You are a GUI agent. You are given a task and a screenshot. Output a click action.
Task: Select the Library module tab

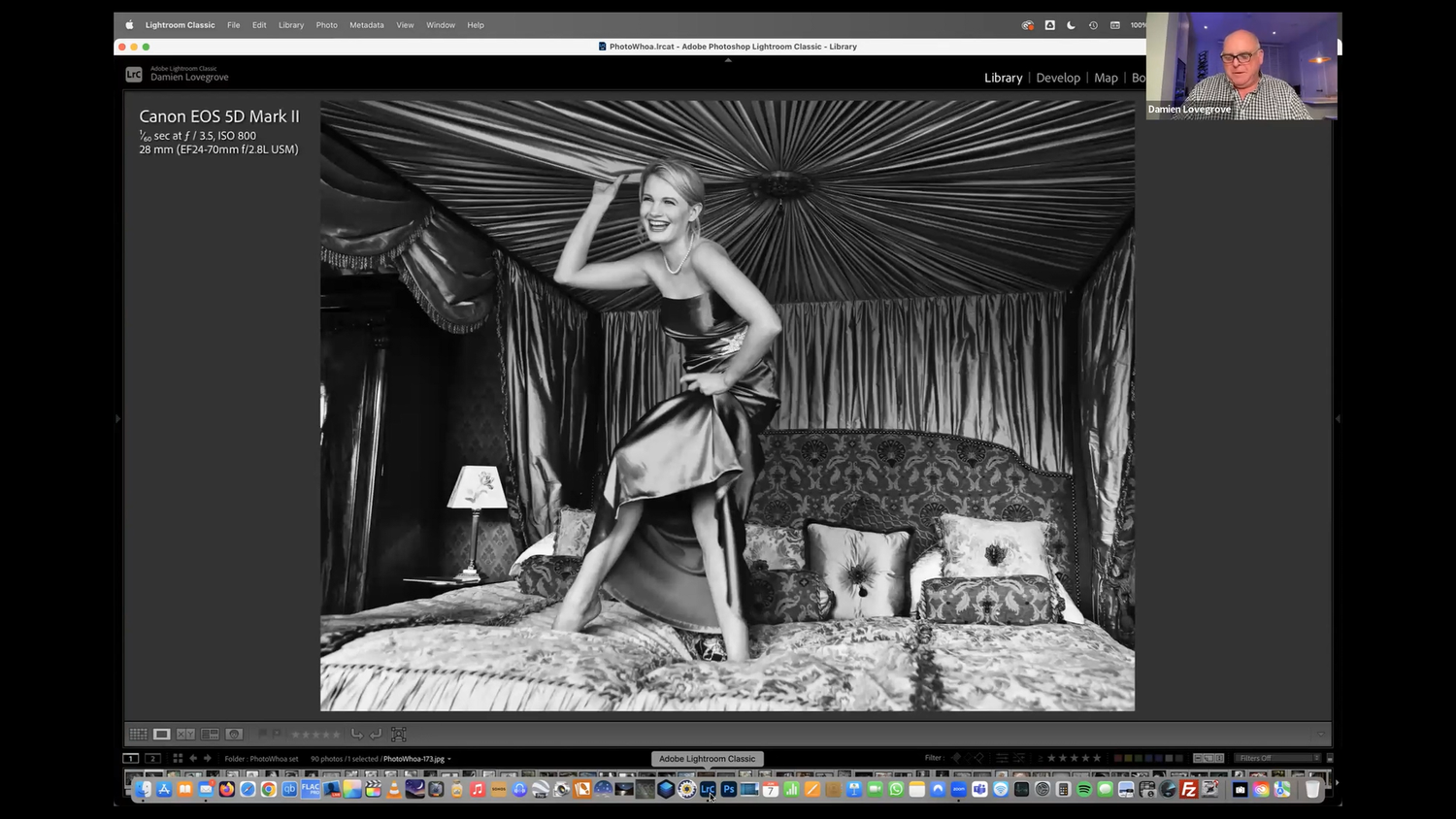coord(1003,78)
